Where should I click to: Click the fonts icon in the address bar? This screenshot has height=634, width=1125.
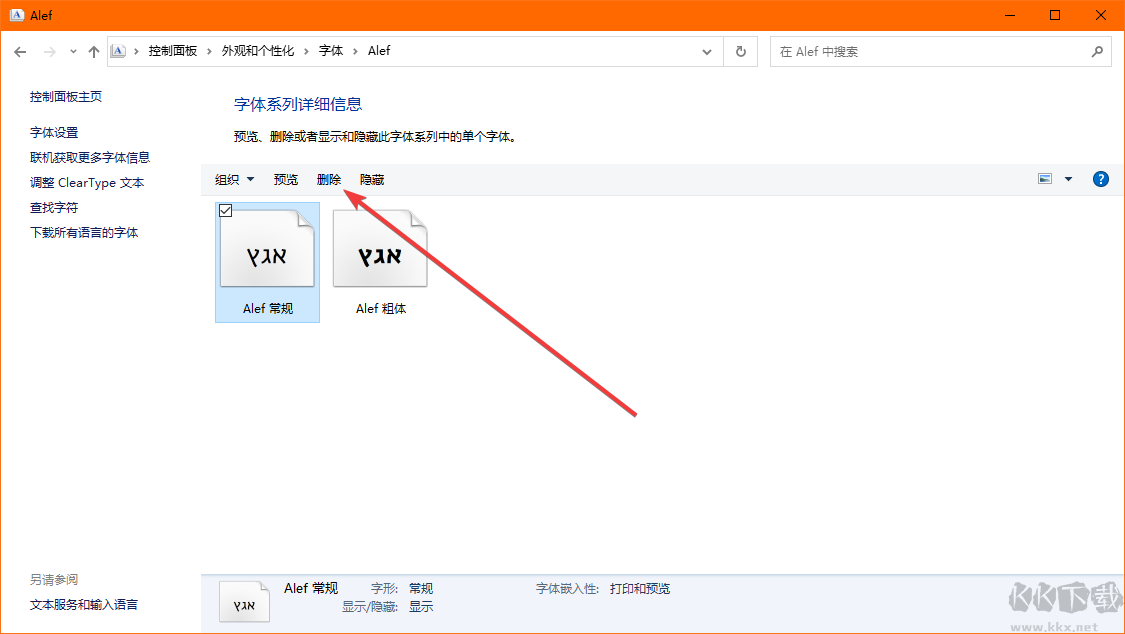(118, 50)
